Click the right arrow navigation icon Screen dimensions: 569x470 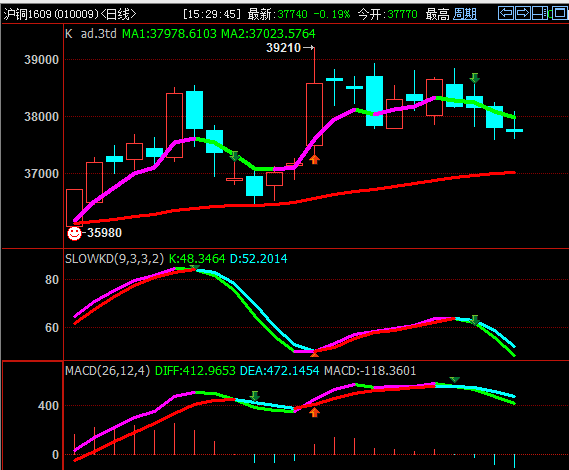point(523,13)
